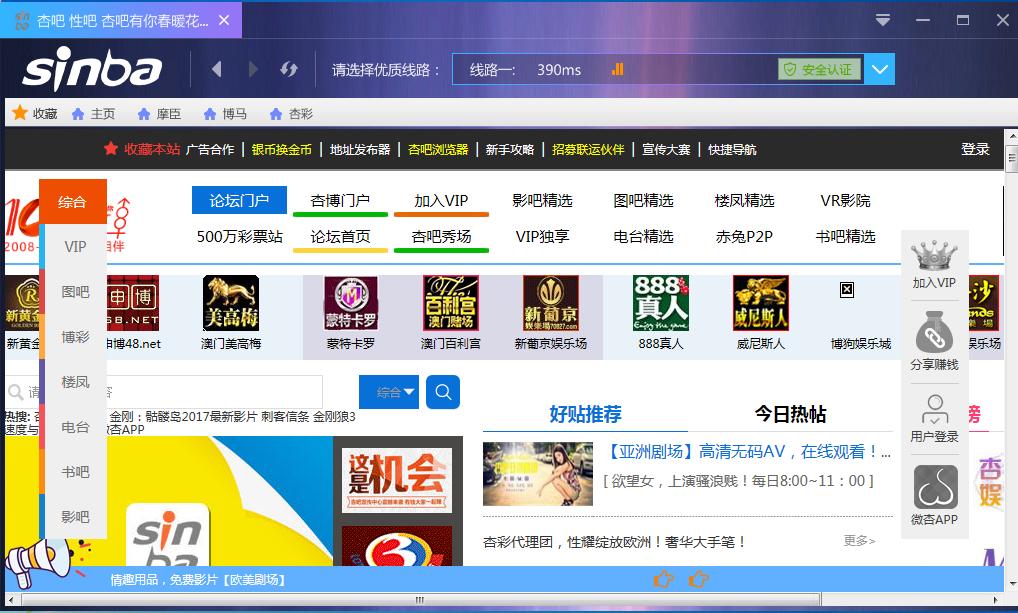
Task: Select the 综合 sidebar tab
Action: [x=73, y=202]
